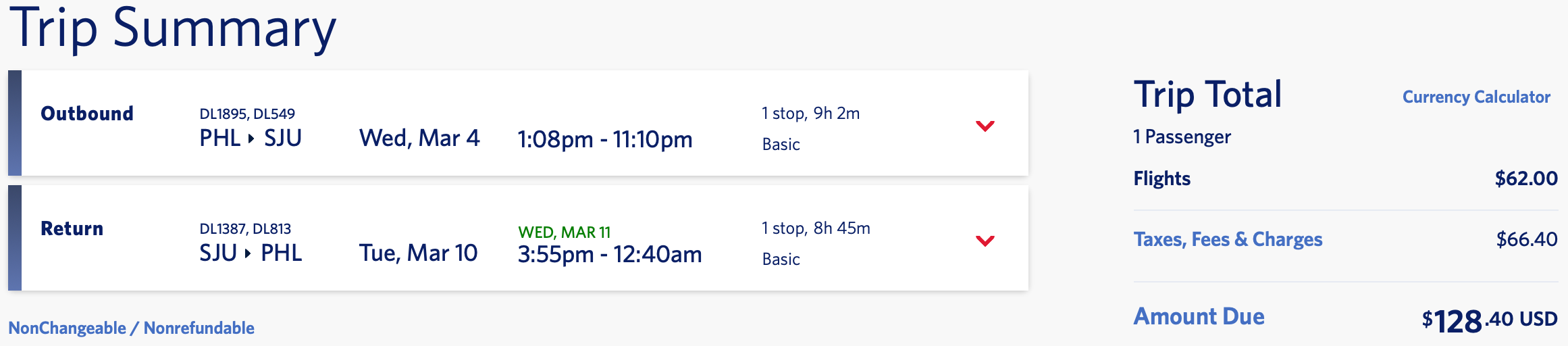This screenshot has width=1568, height=346.
Task: Click the outbound date Wed, Mar 4
Action: [419, 139]
